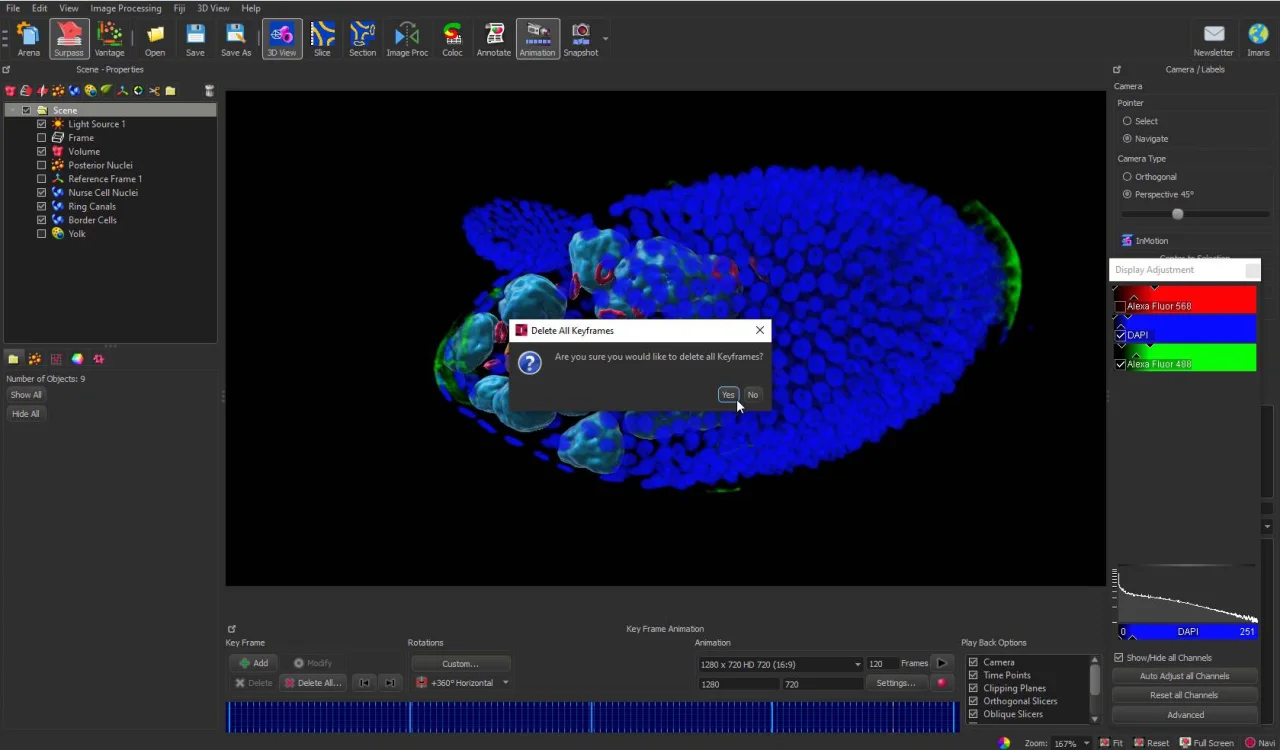Add new Spots object icon

click(x=58, y=91)
